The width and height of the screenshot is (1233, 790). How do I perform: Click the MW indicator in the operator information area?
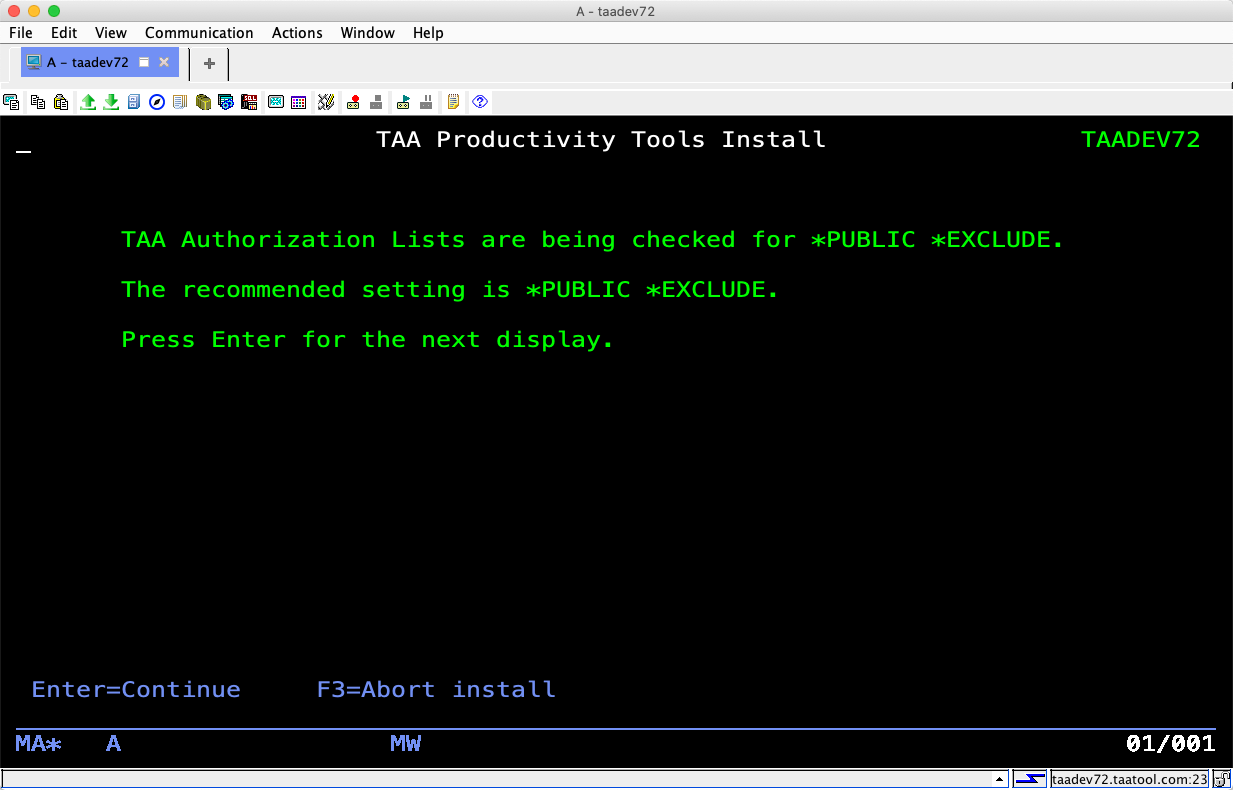pyautogui.click(x=406, y=744)
